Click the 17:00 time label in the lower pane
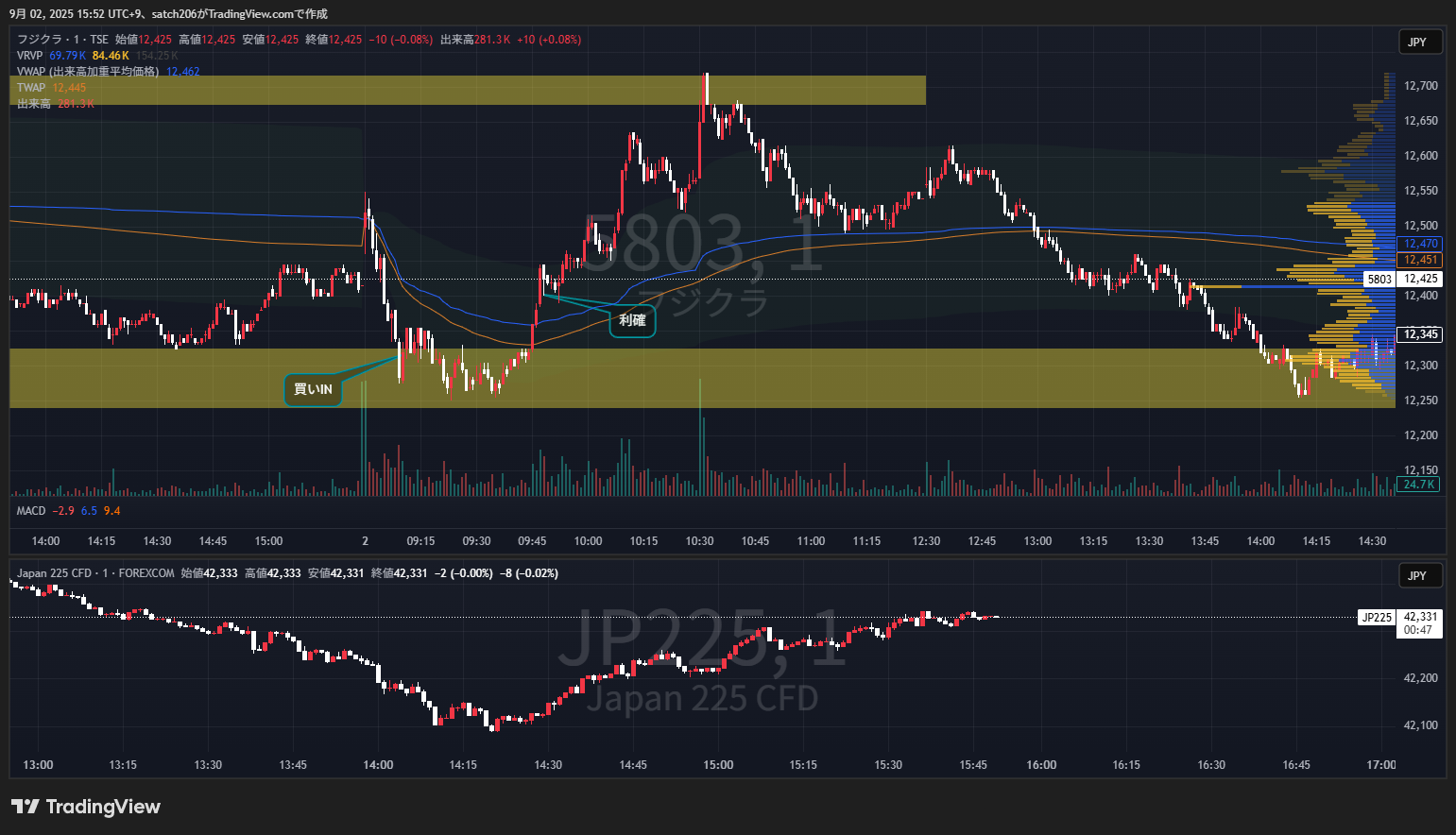The image size is (1456, 835). coord(1381,765)
